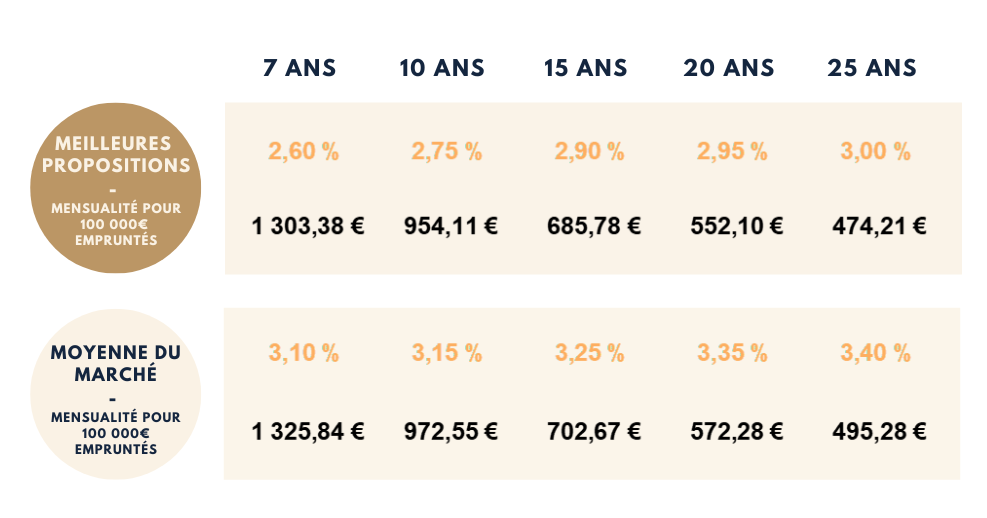Select the 495,28 € monthly payment

pos(879,433)
